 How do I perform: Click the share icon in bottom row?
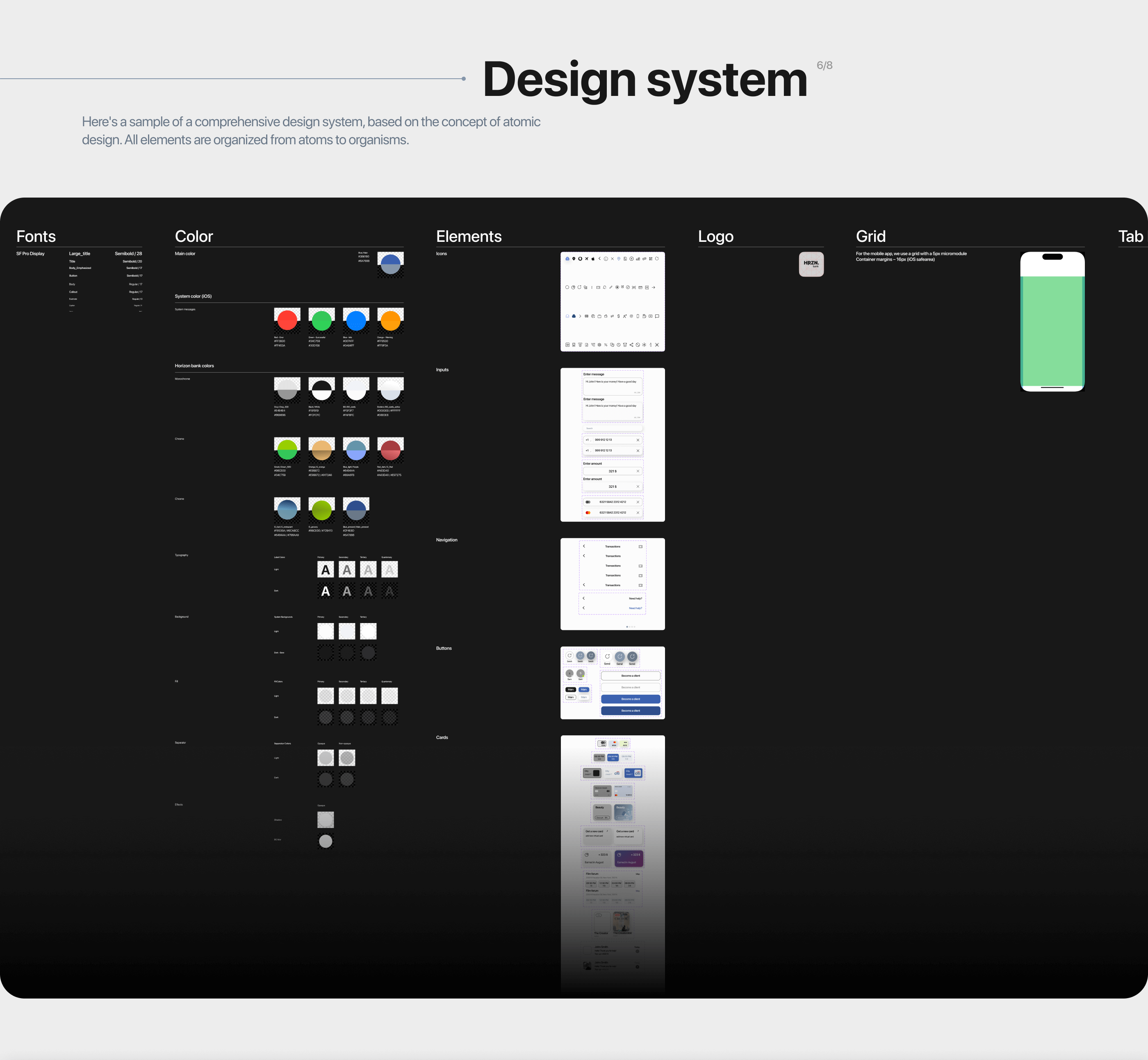632,345
